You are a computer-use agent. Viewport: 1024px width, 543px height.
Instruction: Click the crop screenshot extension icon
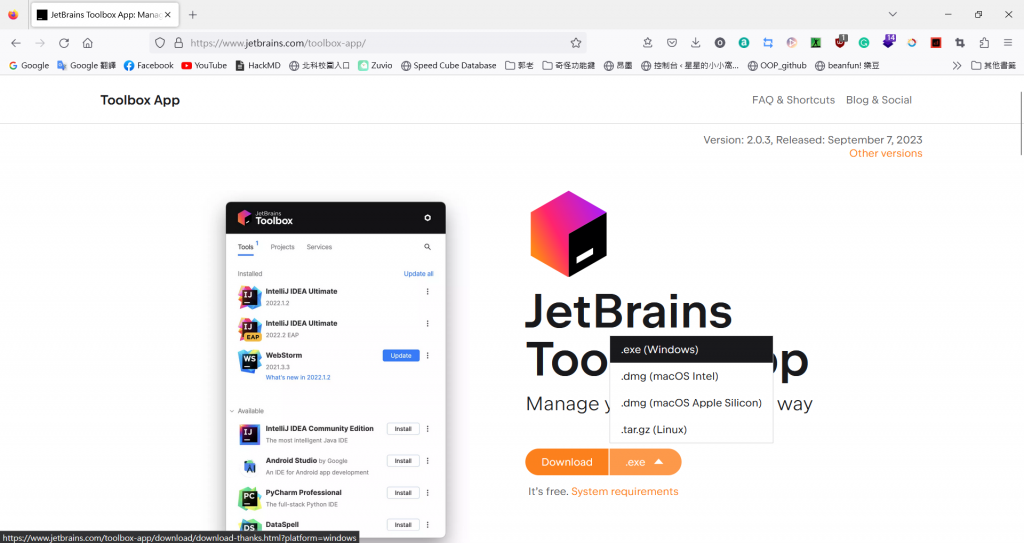tap(960, 43)
